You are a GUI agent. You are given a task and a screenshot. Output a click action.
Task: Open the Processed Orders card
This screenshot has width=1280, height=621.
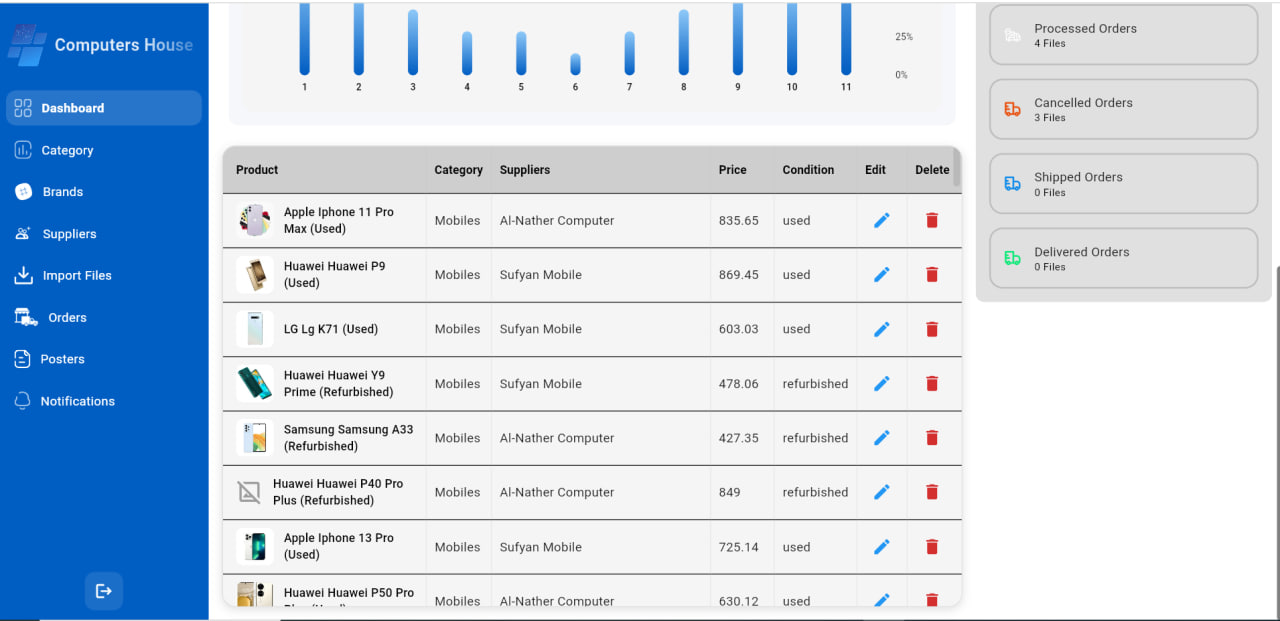[x=1122, y=35]
